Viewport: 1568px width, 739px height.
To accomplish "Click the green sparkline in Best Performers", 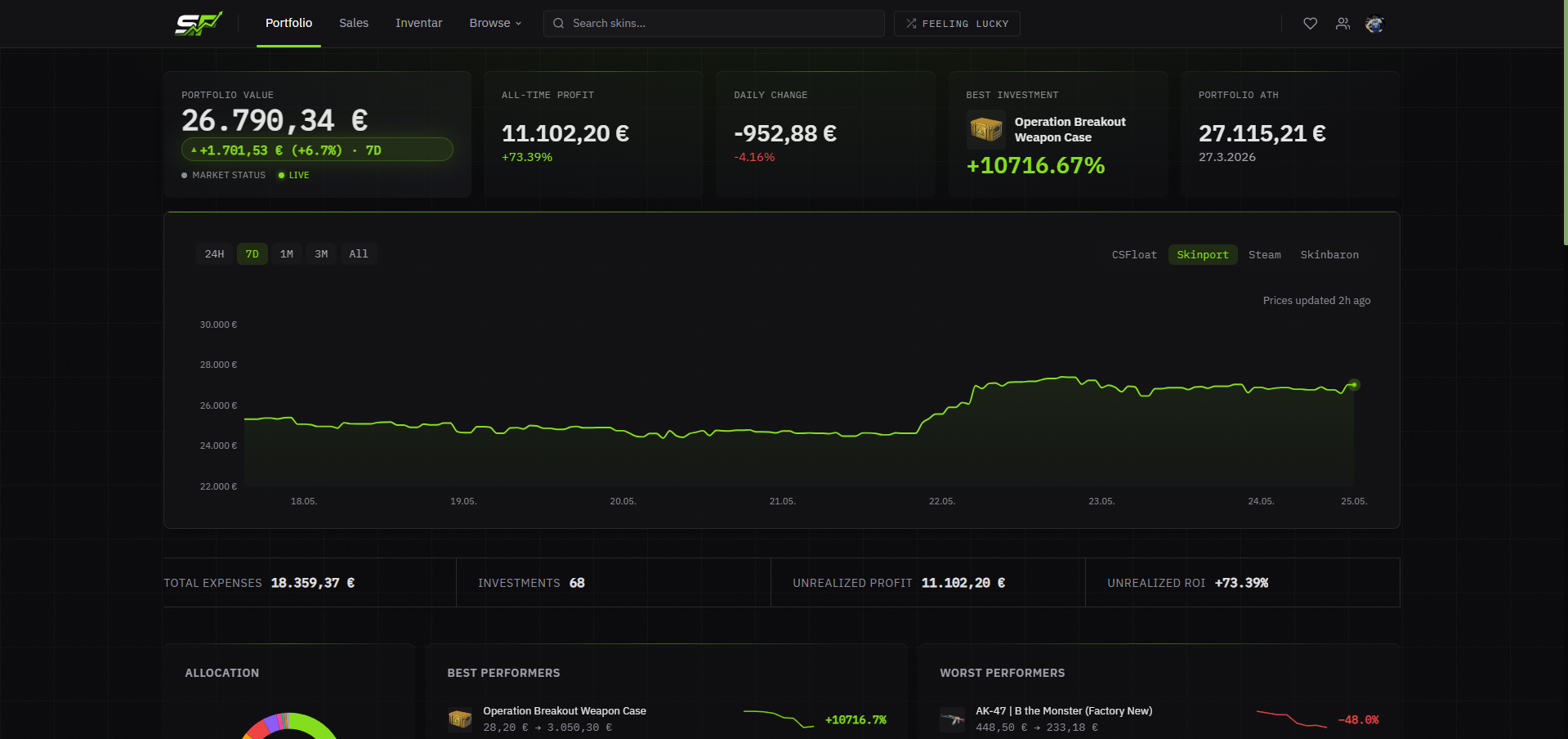I will 779,719.
